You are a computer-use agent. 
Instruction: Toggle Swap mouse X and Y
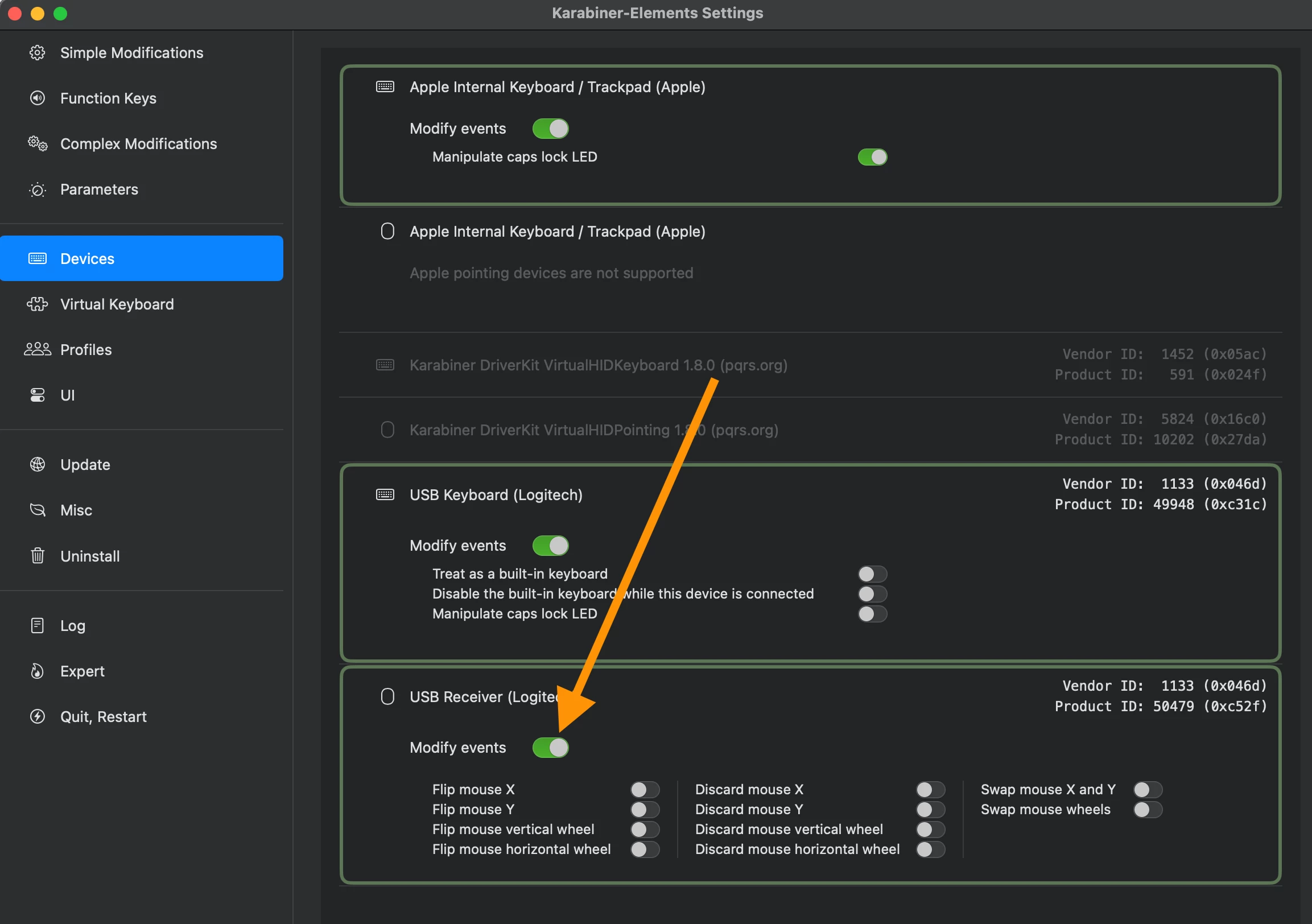pos(1147,789)
